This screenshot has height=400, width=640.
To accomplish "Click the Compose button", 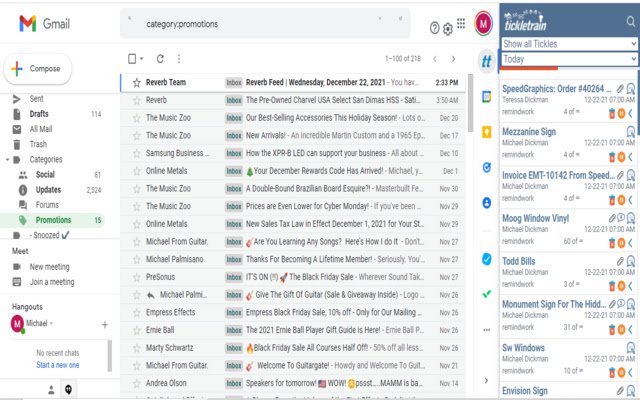I will (37, 68).
